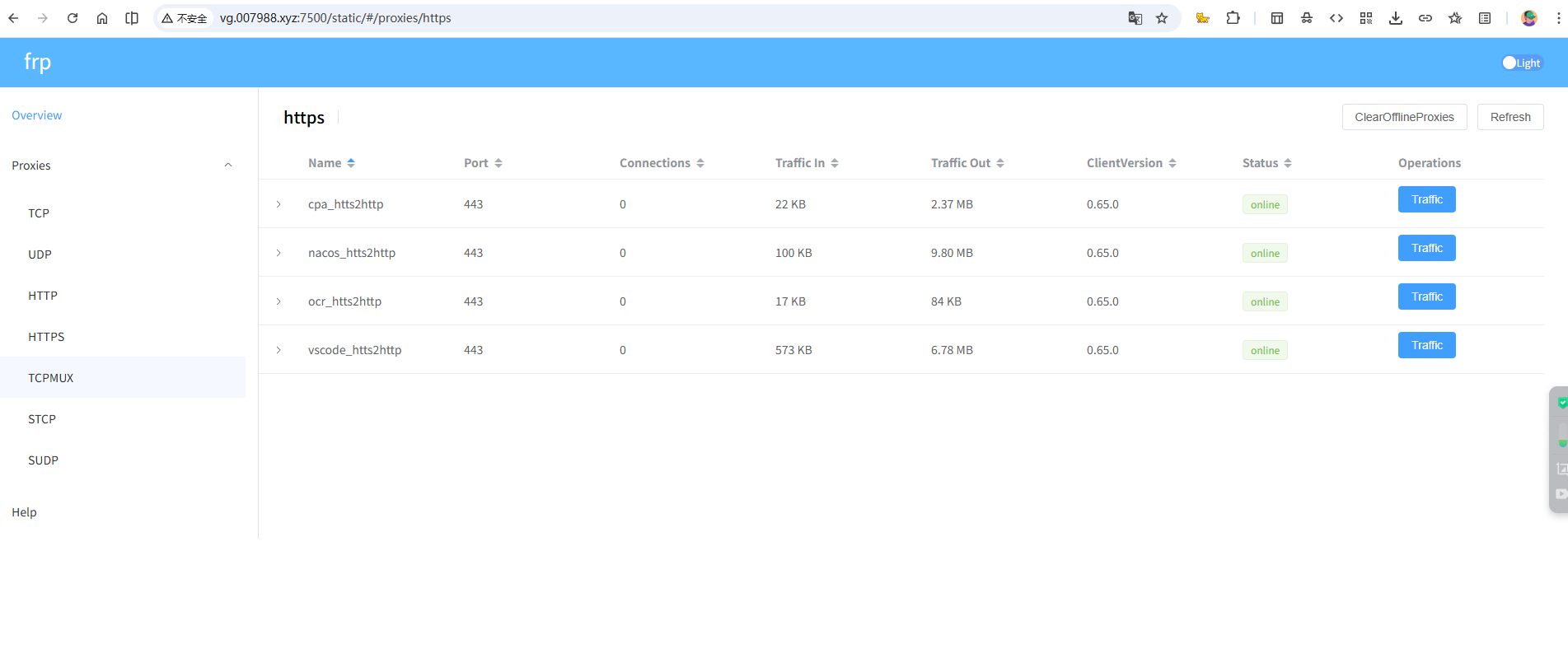
Task: Click the translate page icon
Action: click(x=1135, y=18)
